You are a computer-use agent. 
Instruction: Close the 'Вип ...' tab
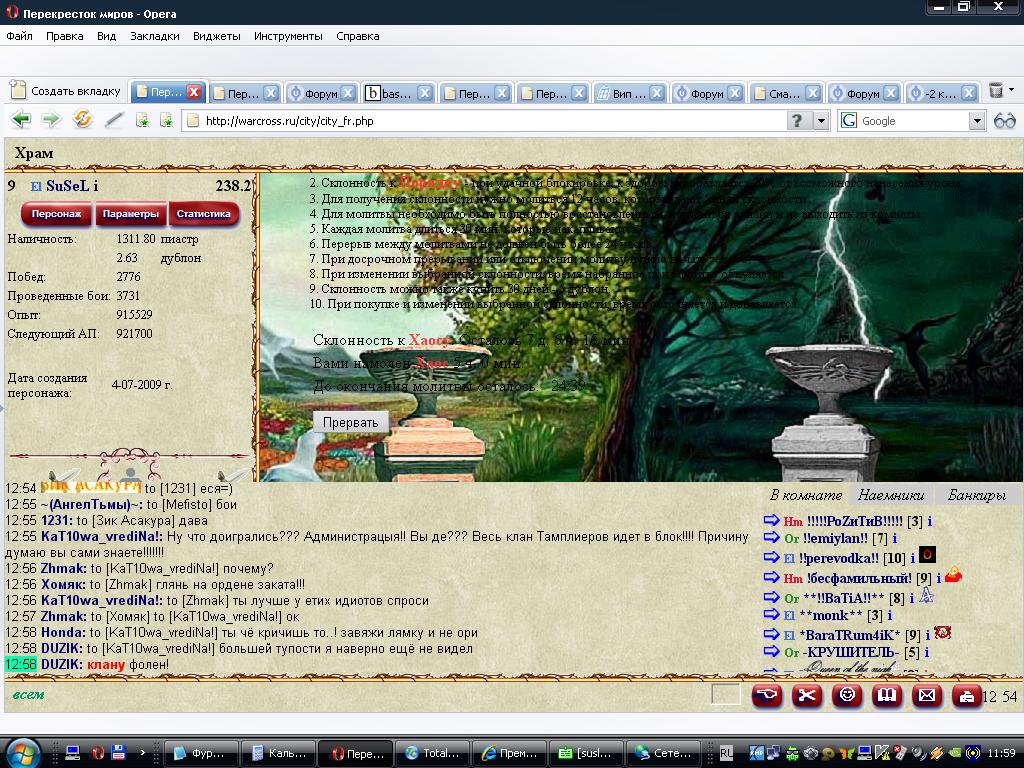pos(657,93)
